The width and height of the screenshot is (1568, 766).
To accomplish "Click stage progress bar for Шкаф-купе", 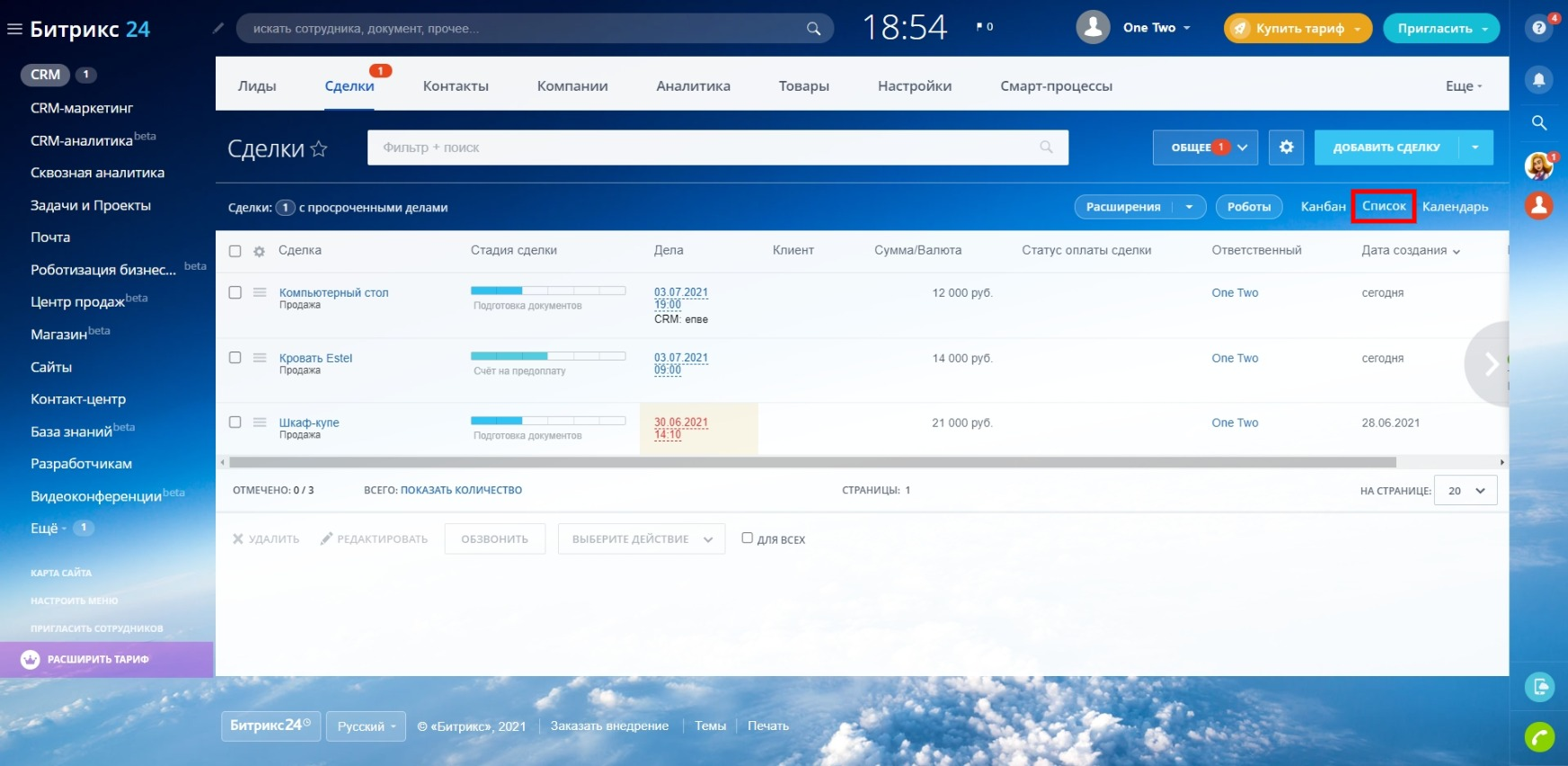I will pos(548,421).
